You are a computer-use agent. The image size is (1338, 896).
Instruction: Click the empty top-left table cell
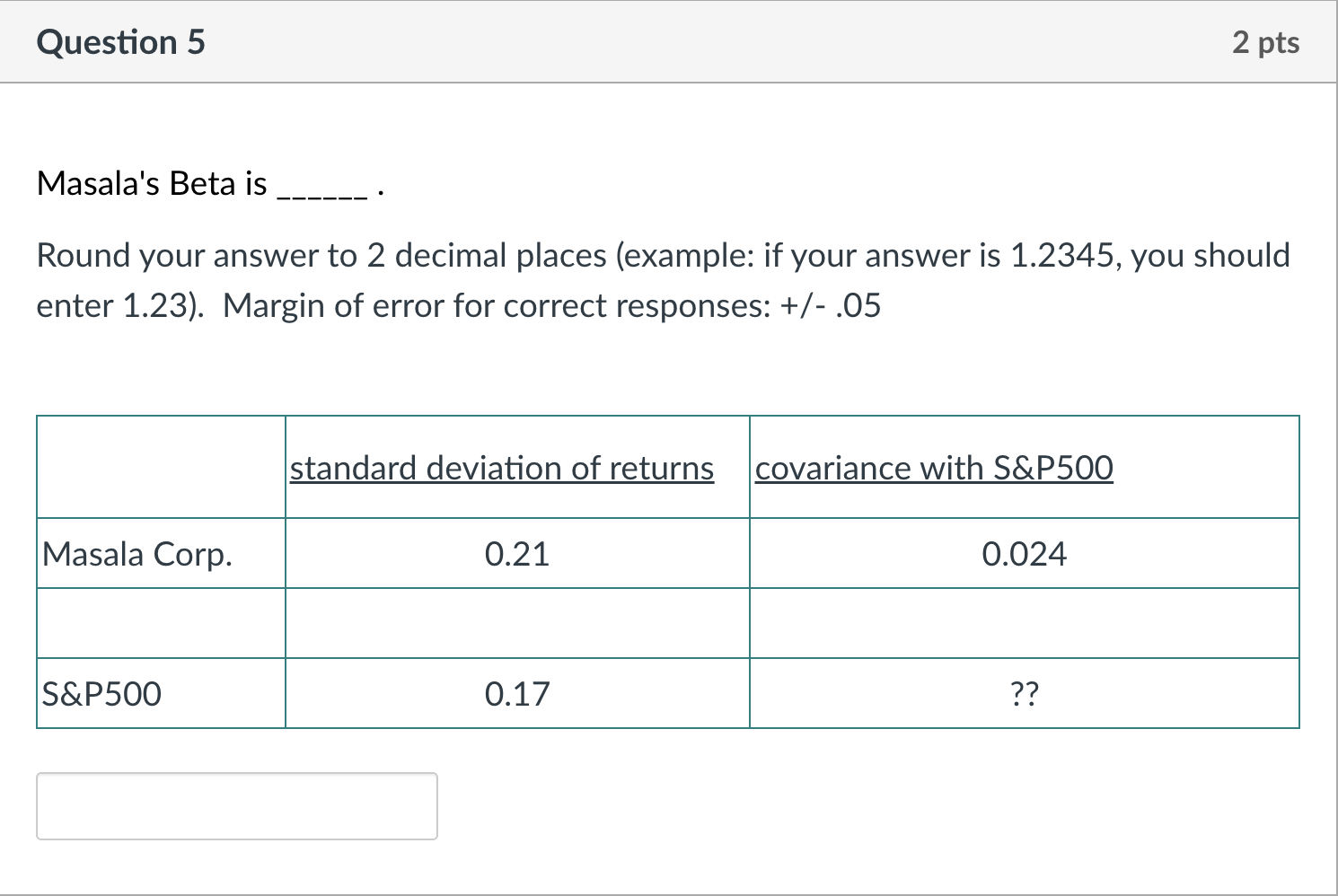coord(162,467)
